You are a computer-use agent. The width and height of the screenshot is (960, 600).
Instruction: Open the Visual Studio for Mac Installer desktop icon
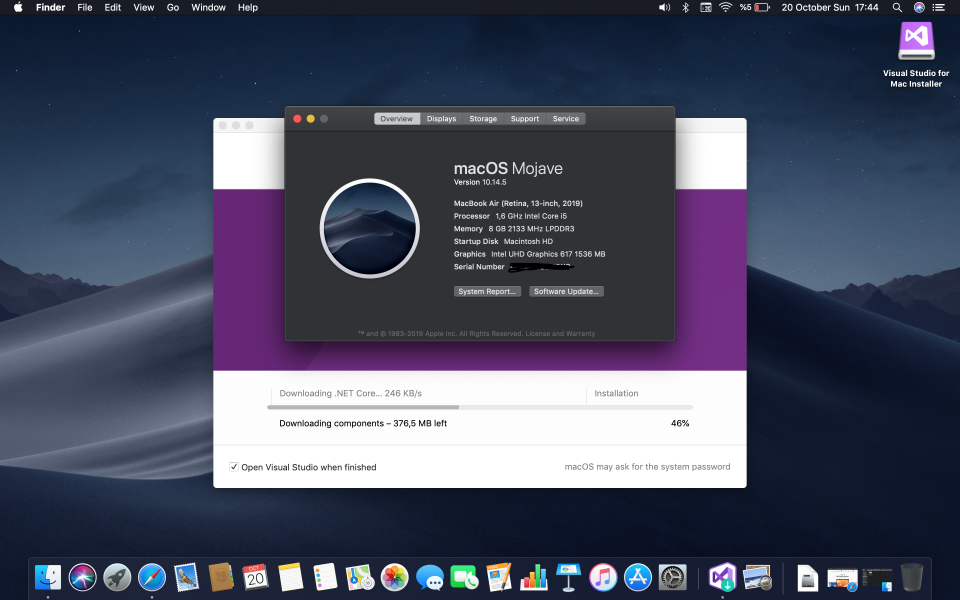pyautogui.click(x=916, y=42)
